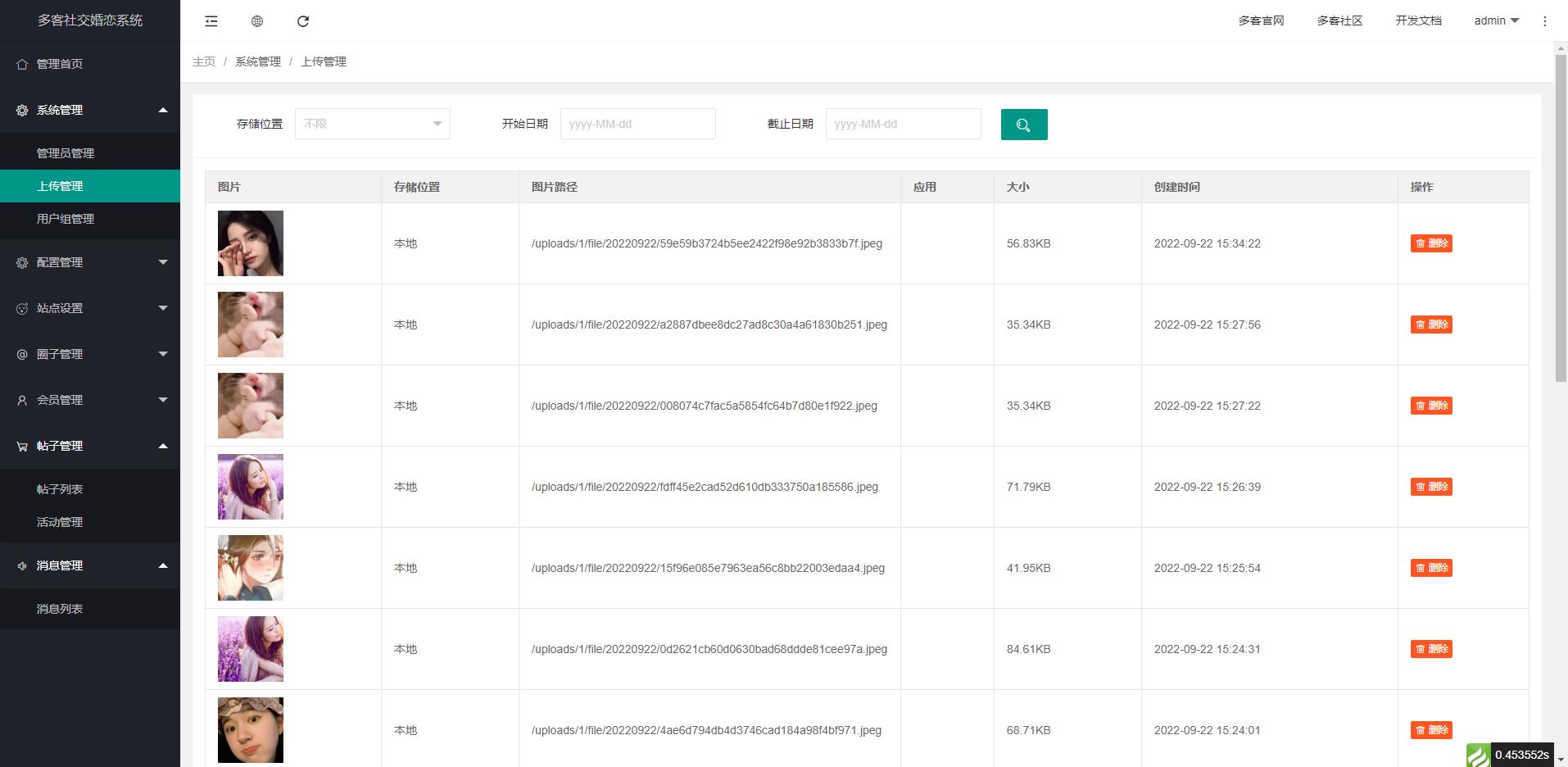Select 帖子列表 from the sidebar
1568x767 pixels.
coord(60,488)
